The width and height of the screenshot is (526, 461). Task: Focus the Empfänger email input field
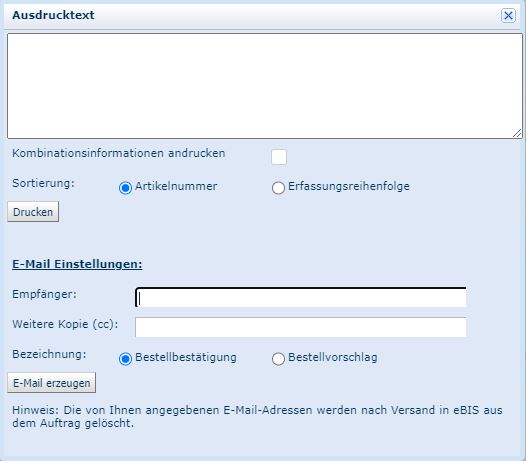click(x=301, y=297)
